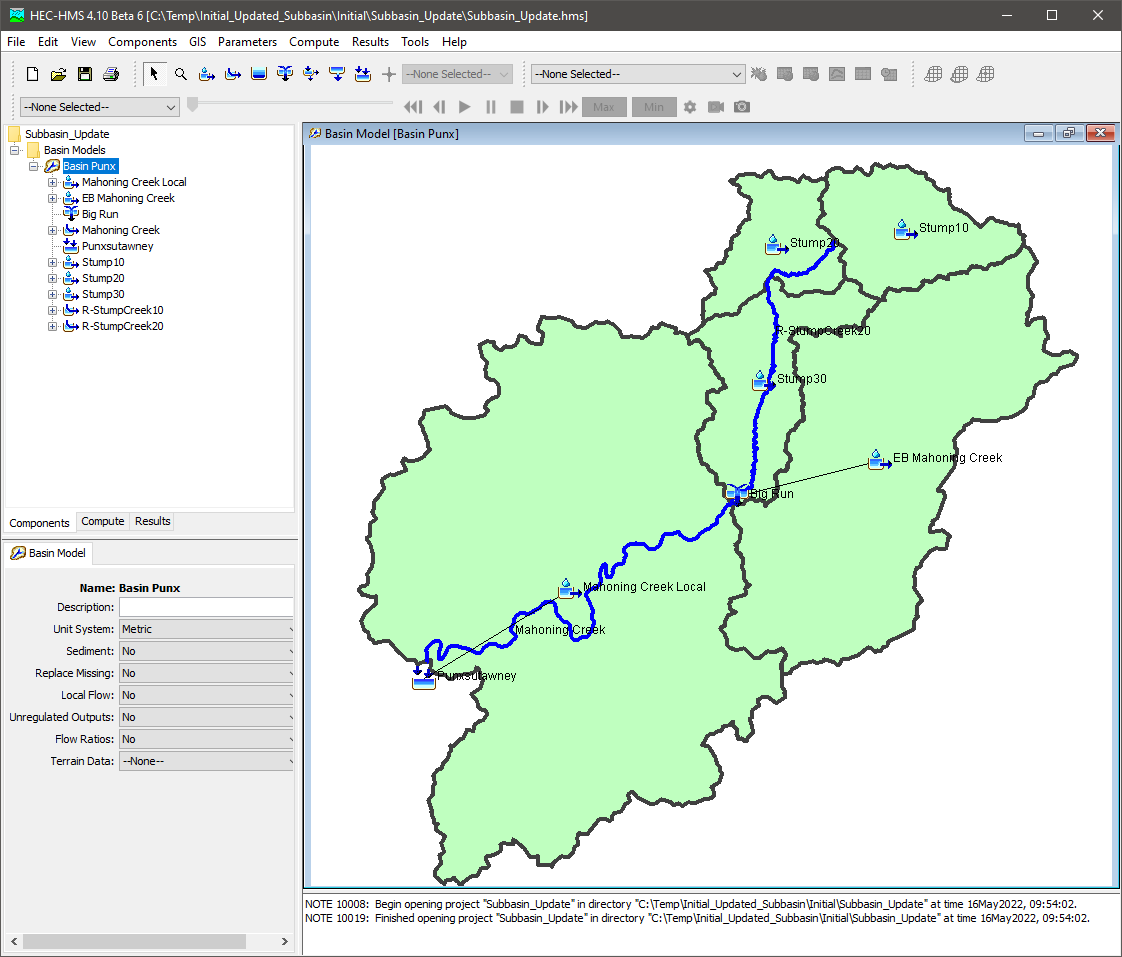The height and width of the screenshot is (957, 1122).
Task: Open the compute selection None Selected dropdown
Action: 638,74
